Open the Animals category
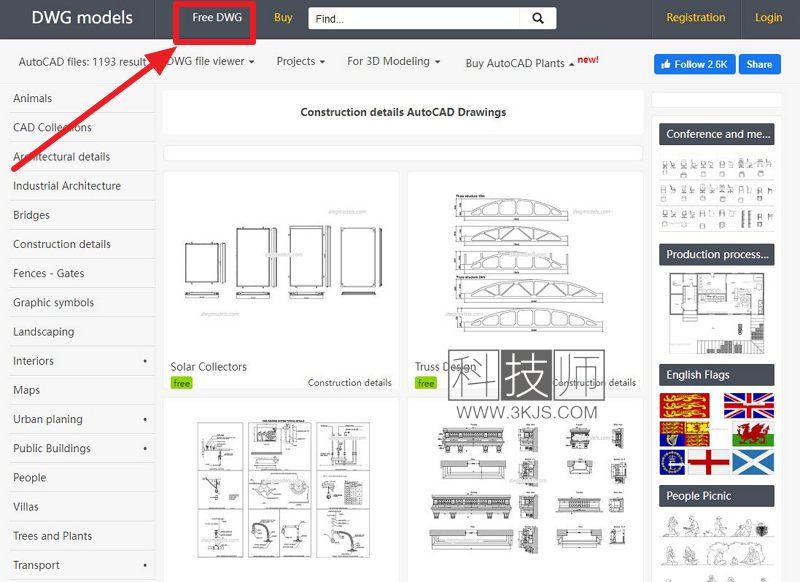The height and width of the screenshot is (582, 800). (33, 98)
